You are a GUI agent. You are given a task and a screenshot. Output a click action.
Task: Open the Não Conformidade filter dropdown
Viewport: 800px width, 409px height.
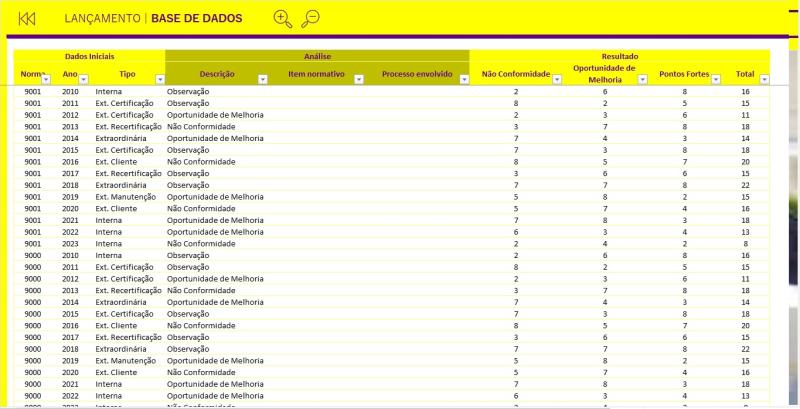557,80
